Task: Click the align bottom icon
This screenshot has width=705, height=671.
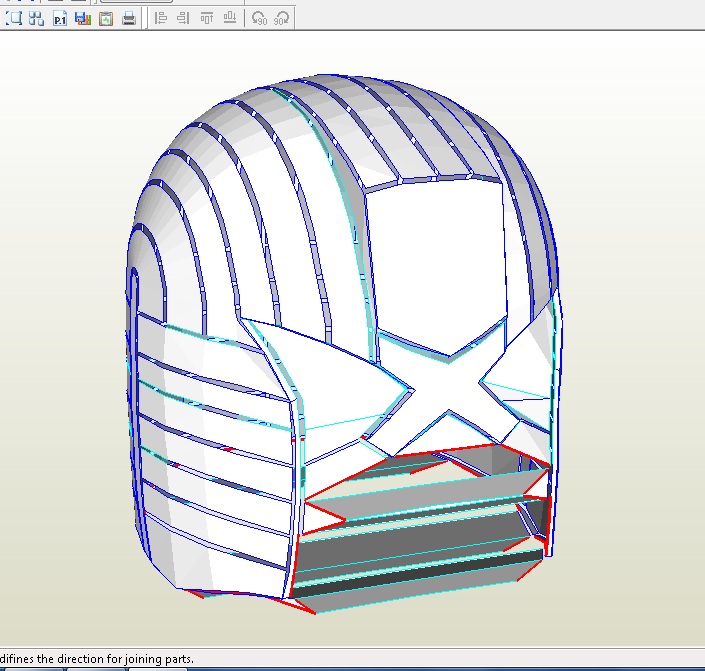Action: (230, 18)
